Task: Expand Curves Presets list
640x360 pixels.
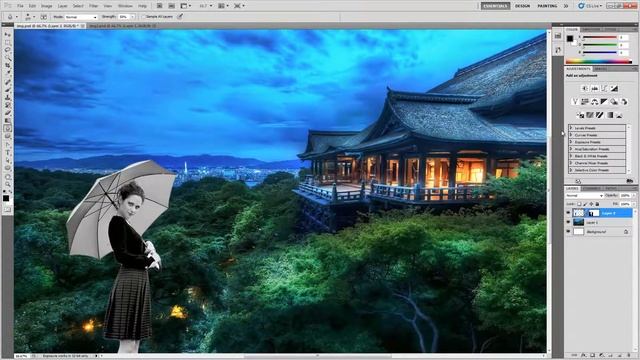Action: tap(571, 135)
